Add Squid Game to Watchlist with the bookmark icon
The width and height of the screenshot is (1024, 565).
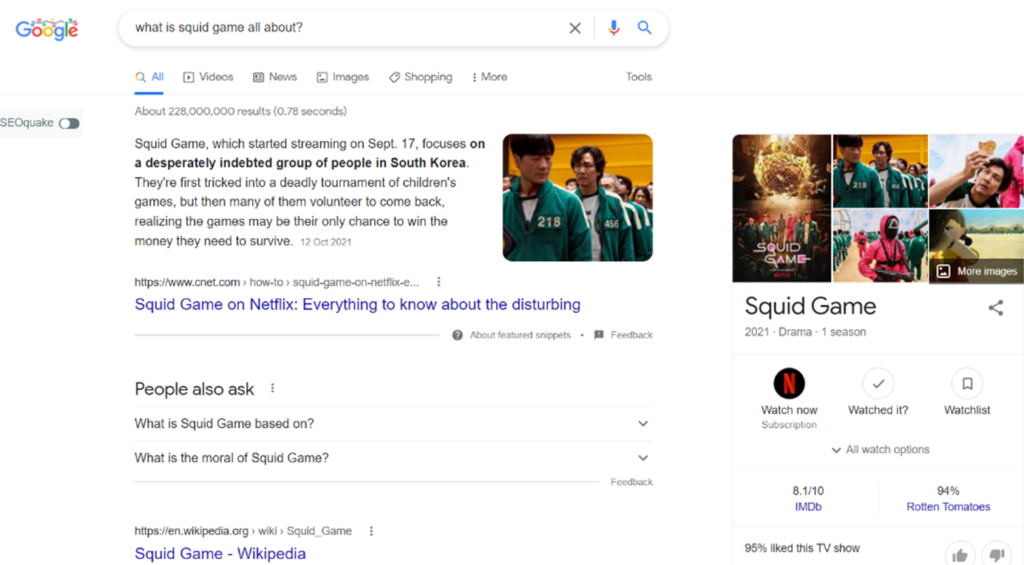click(x=967, y=383)
